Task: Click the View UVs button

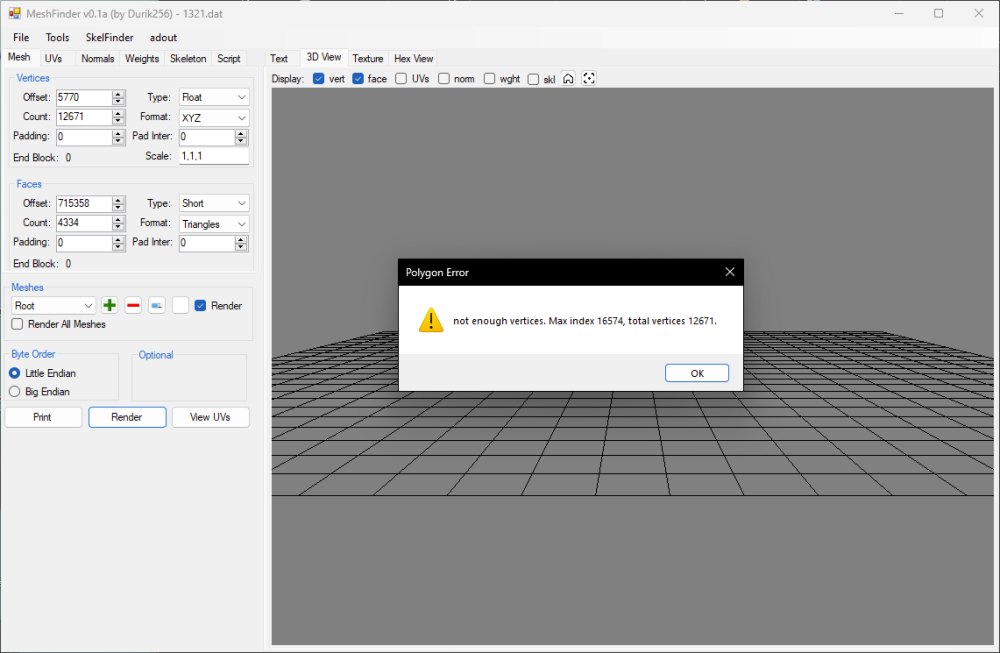Action: 210,417
